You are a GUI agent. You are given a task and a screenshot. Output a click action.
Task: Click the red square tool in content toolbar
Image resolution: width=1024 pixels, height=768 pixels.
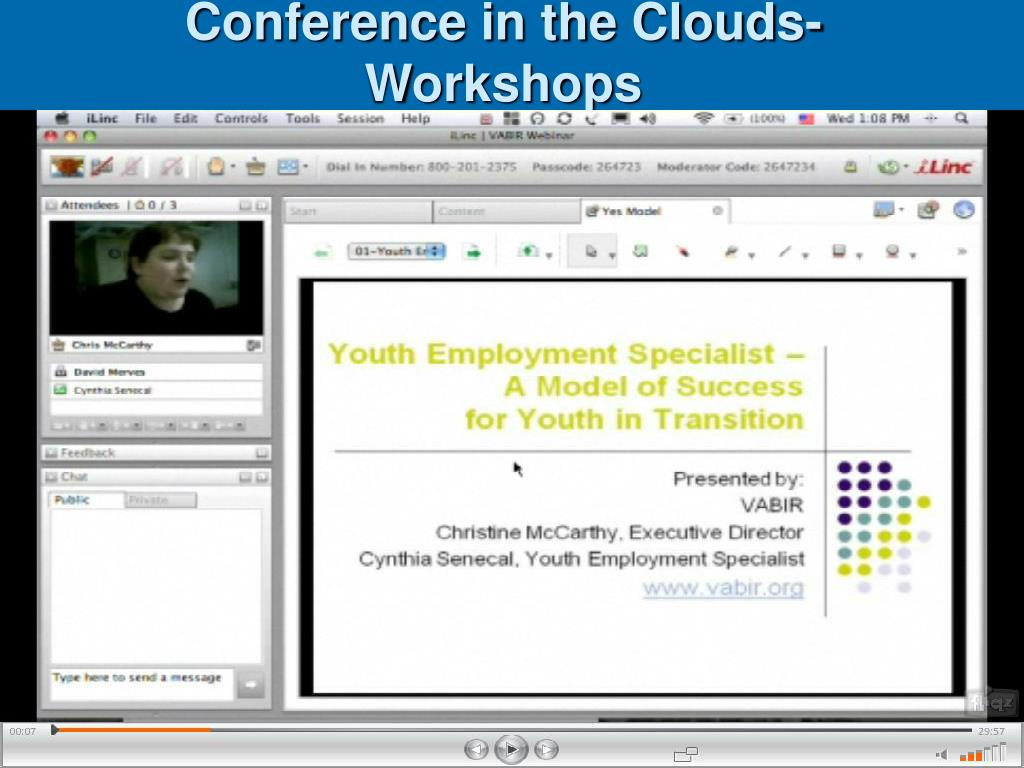click(x=839, y=251)
